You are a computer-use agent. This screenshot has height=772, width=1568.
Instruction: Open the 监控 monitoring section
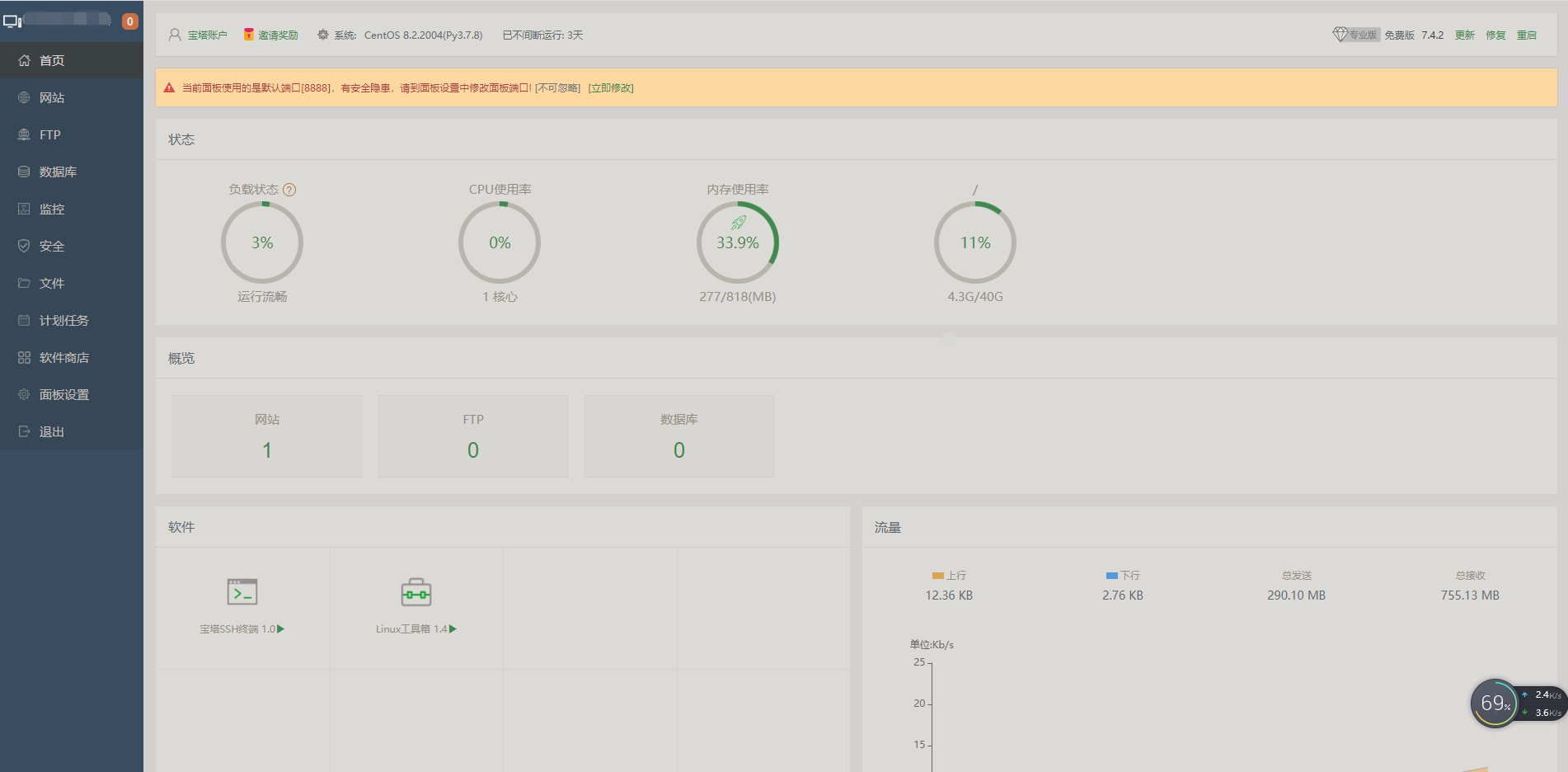[x=72, y=209]
